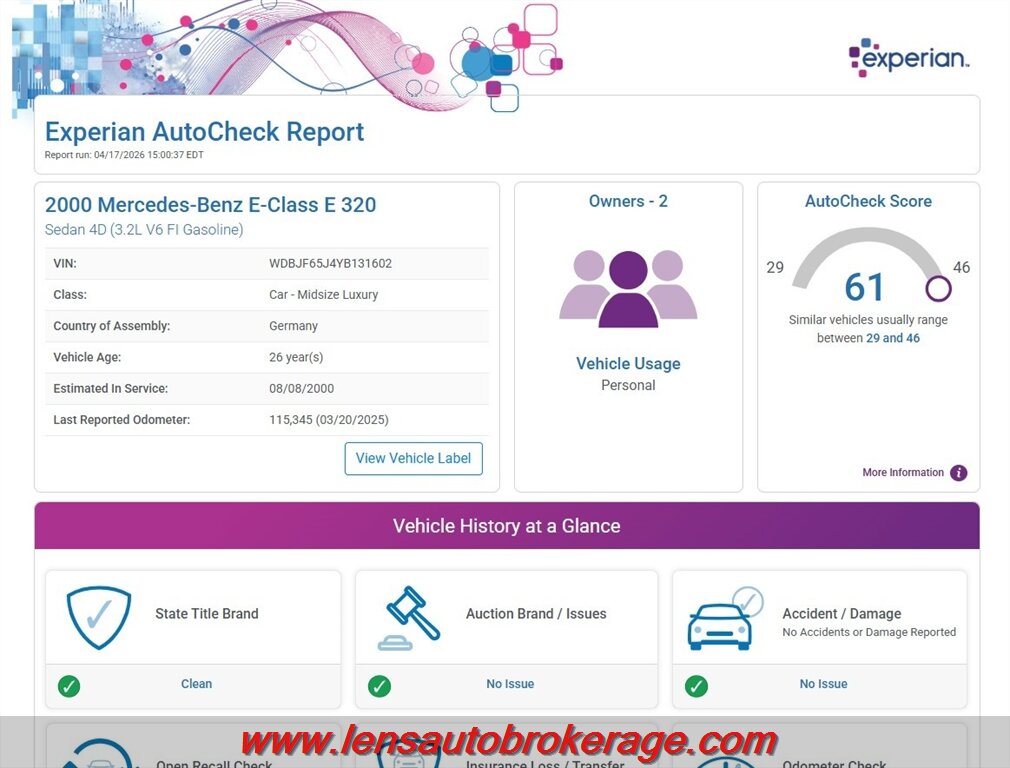Screen dimensions: 1010x768
Task: Open No Issue under Accident / Damage
Action: [x=823, y=684]
